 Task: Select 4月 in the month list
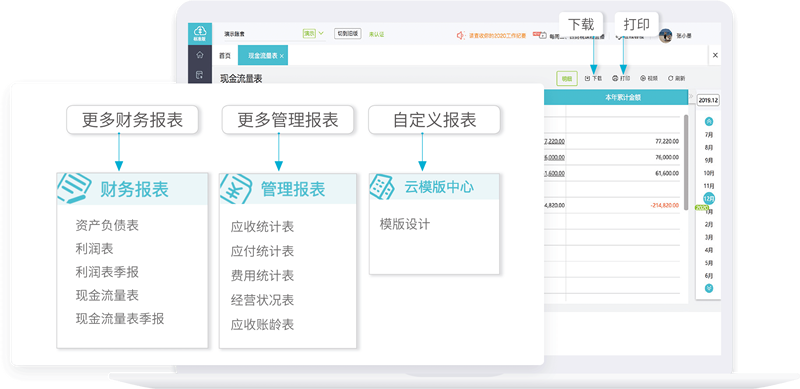pyautogui.click(x=709, y=250)
